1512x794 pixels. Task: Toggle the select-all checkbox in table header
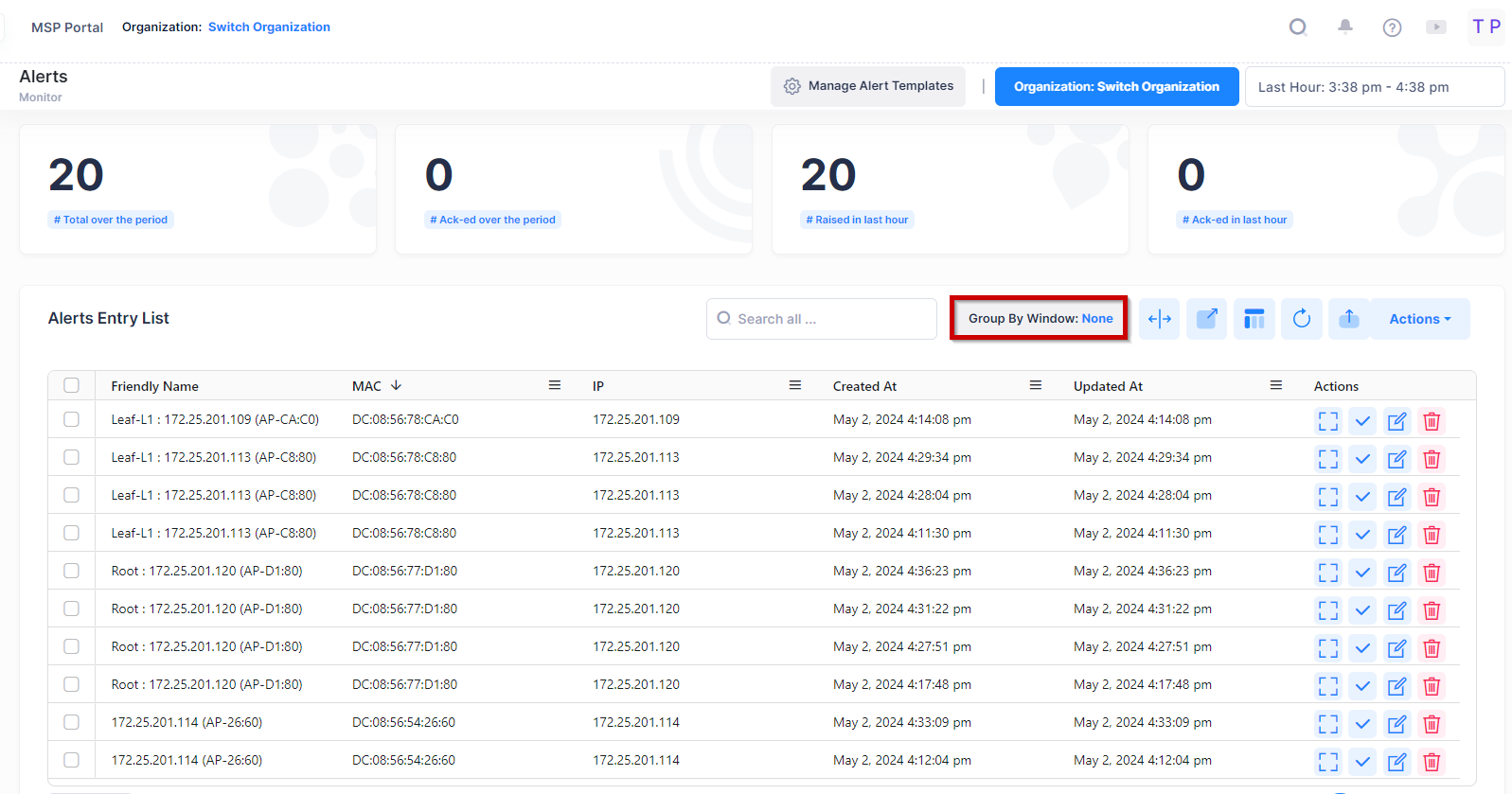click(x=72, y=385)
